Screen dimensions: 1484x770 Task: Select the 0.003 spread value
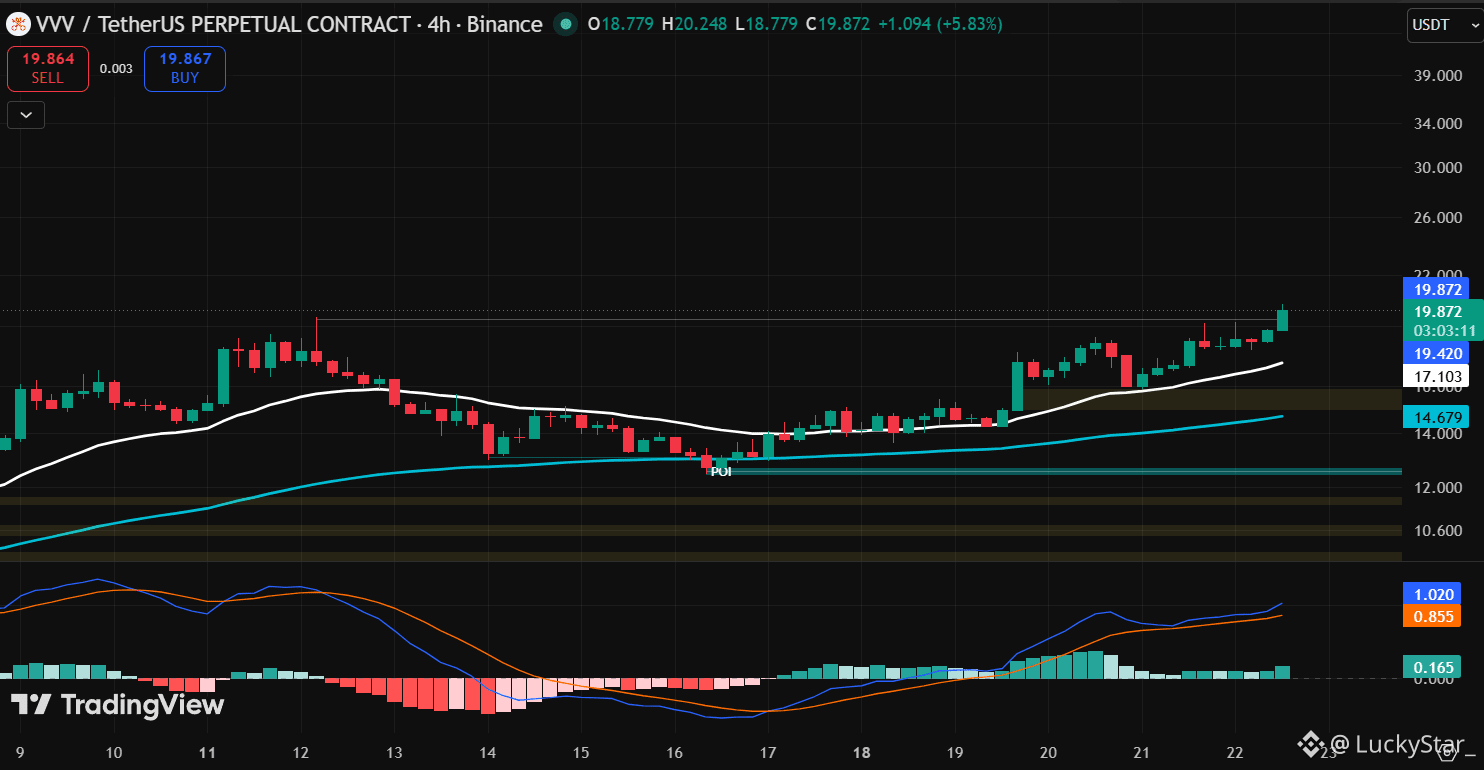(x=116, y=69)
